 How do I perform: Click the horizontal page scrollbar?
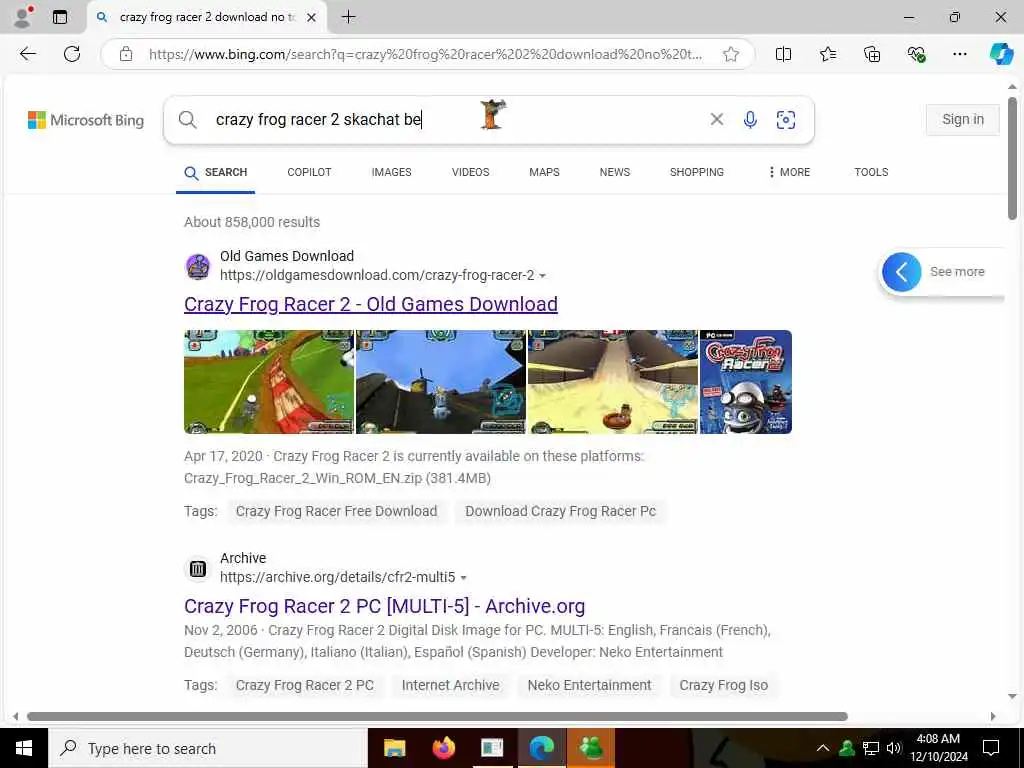(438, 716)
